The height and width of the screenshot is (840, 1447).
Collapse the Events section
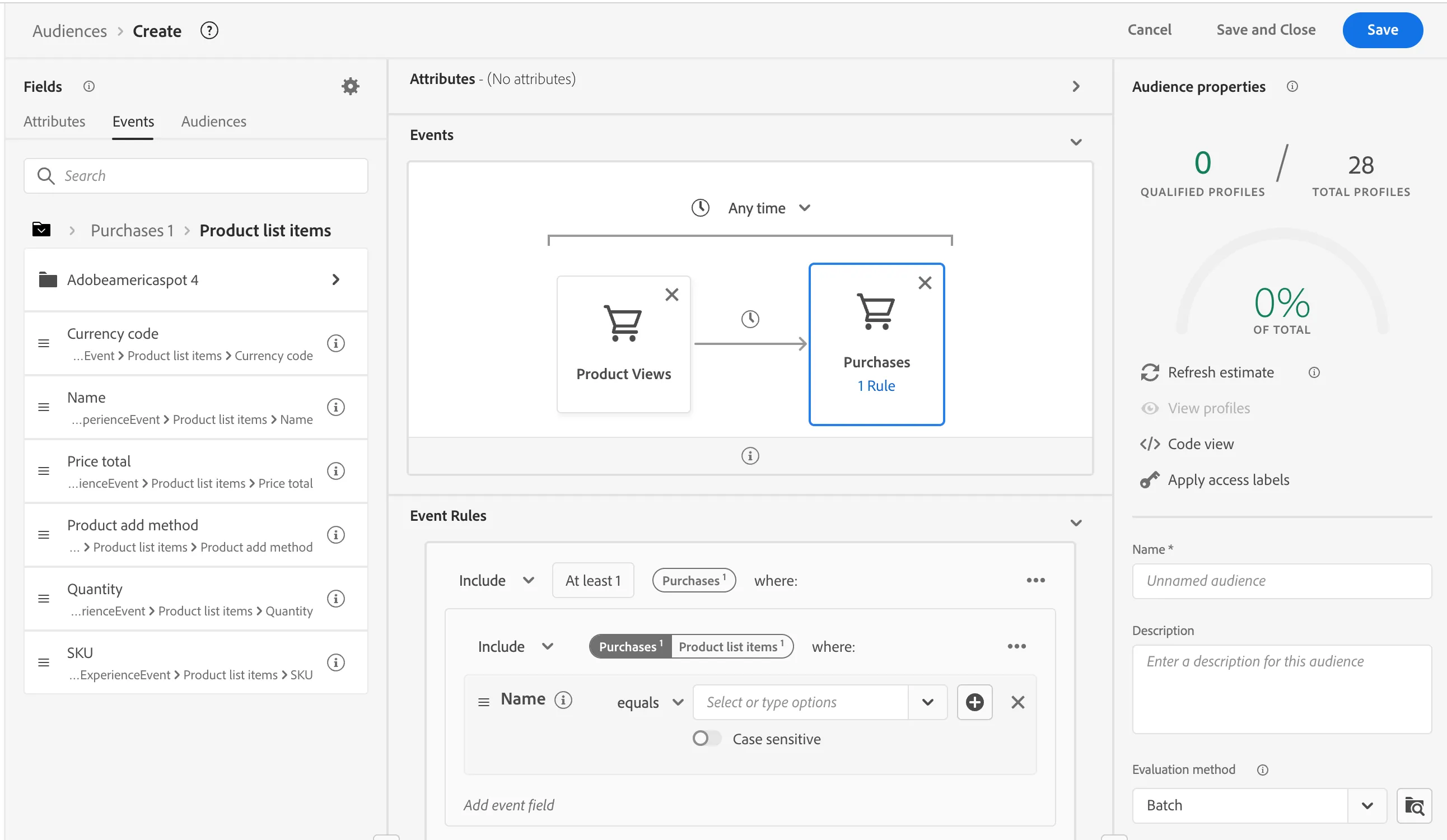pos(1076,142)
